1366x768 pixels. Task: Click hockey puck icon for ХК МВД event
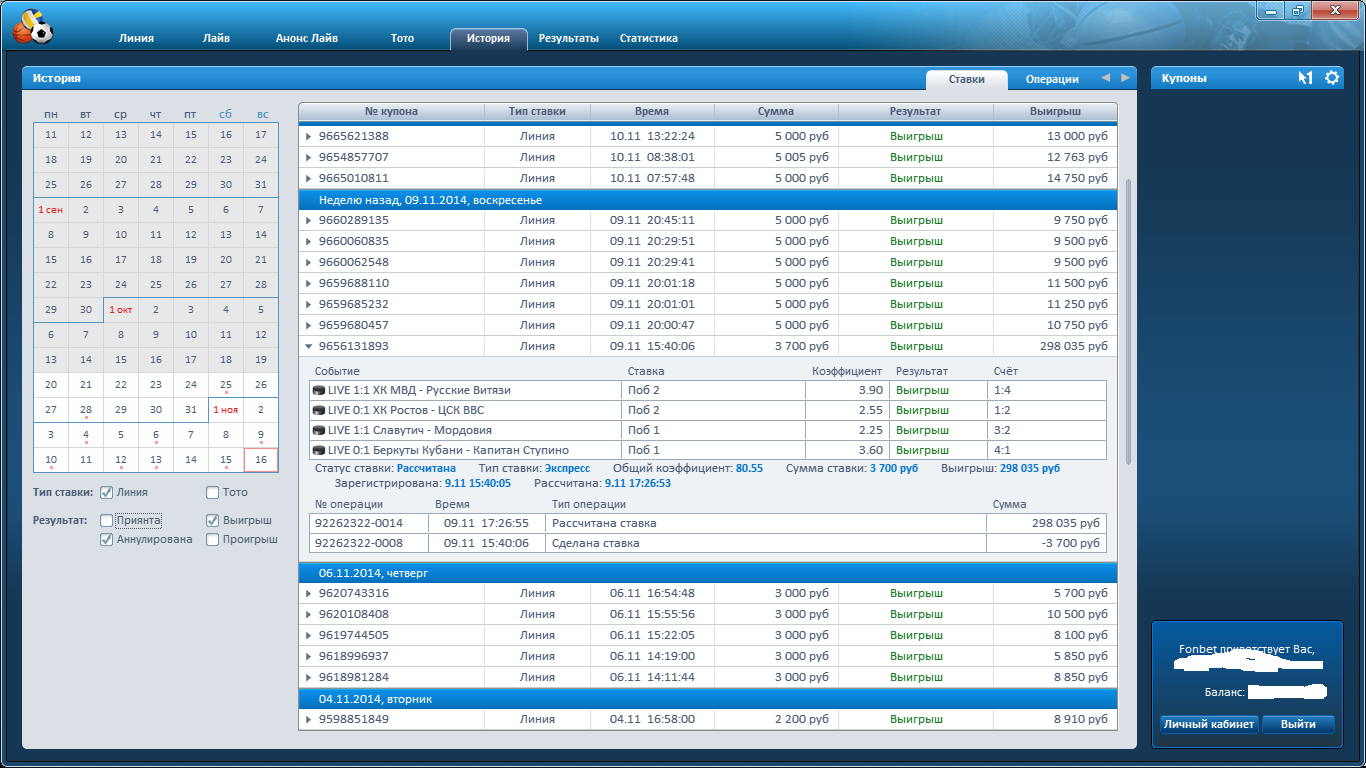click(x=319, y=390)
